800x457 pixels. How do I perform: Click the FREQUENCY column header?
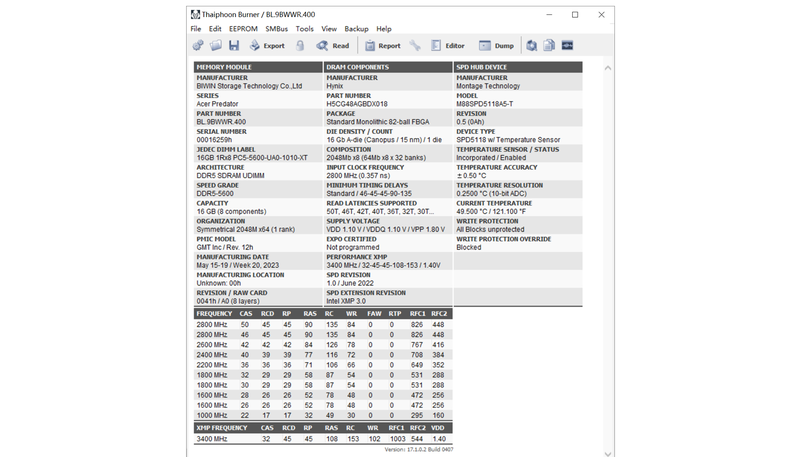(214, 314)
